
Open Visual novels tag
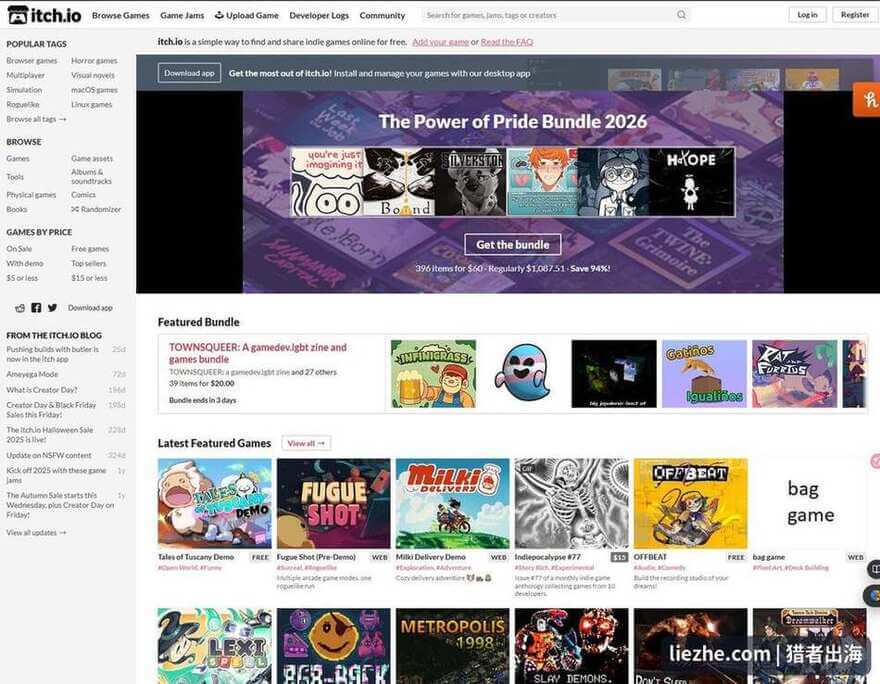pos(93,75)
